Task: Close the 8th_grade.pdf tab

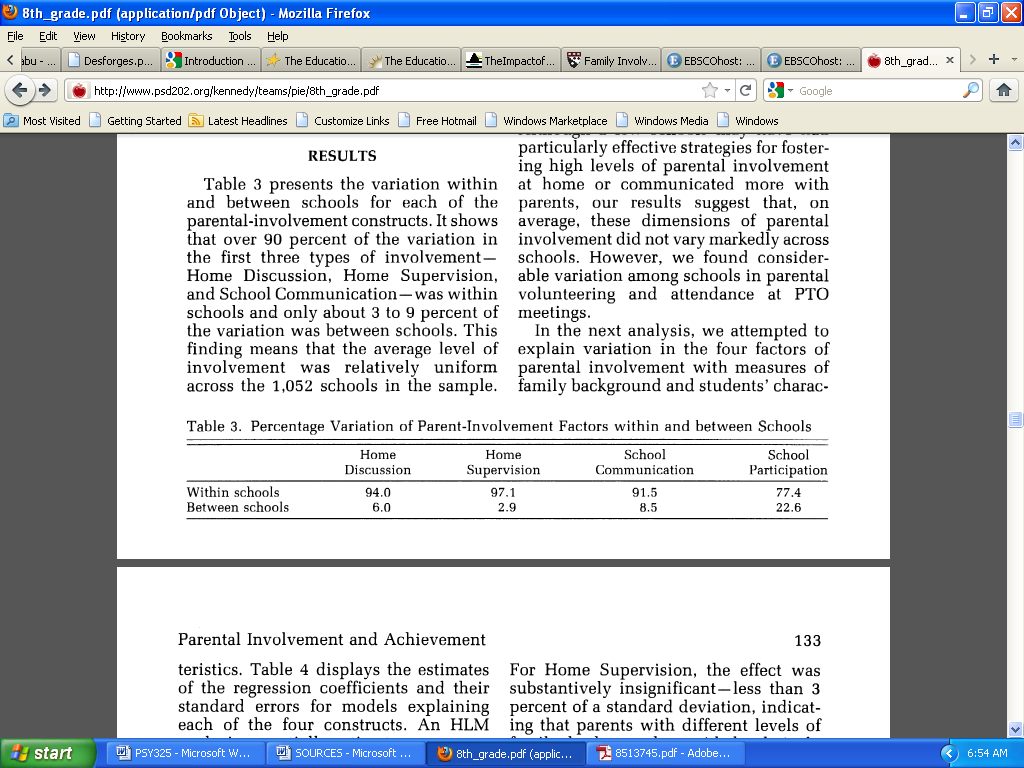Action: point(949,60)
